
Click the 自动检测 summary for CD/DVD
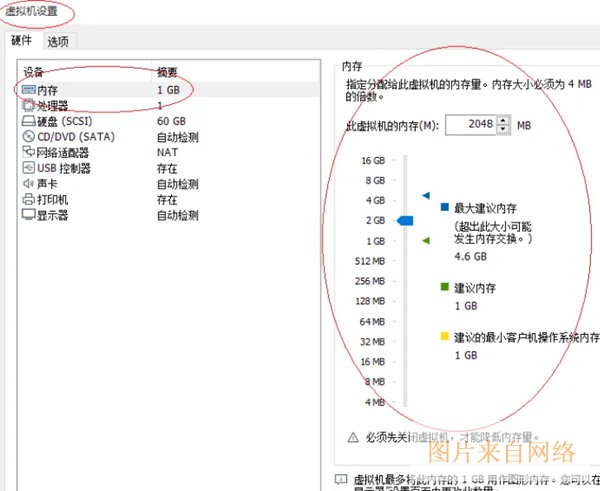(178, 137)
